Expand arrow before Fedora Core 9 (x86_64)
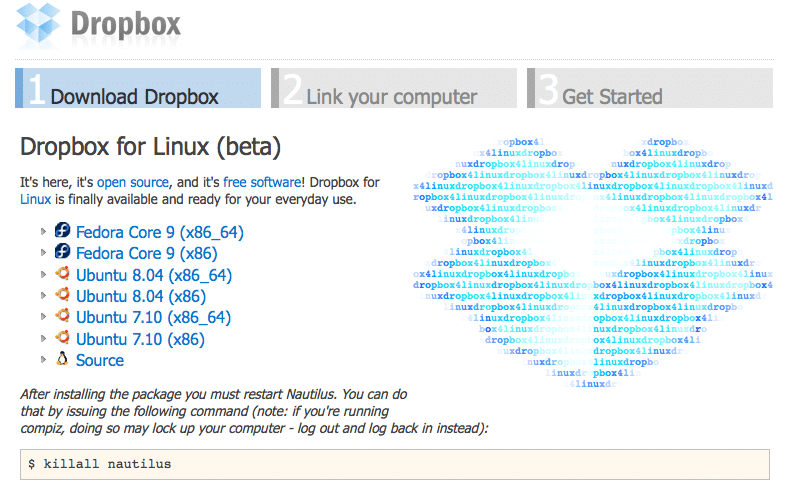Image resolution: width=799 pixels, height=492 pixels. point(43,231)
